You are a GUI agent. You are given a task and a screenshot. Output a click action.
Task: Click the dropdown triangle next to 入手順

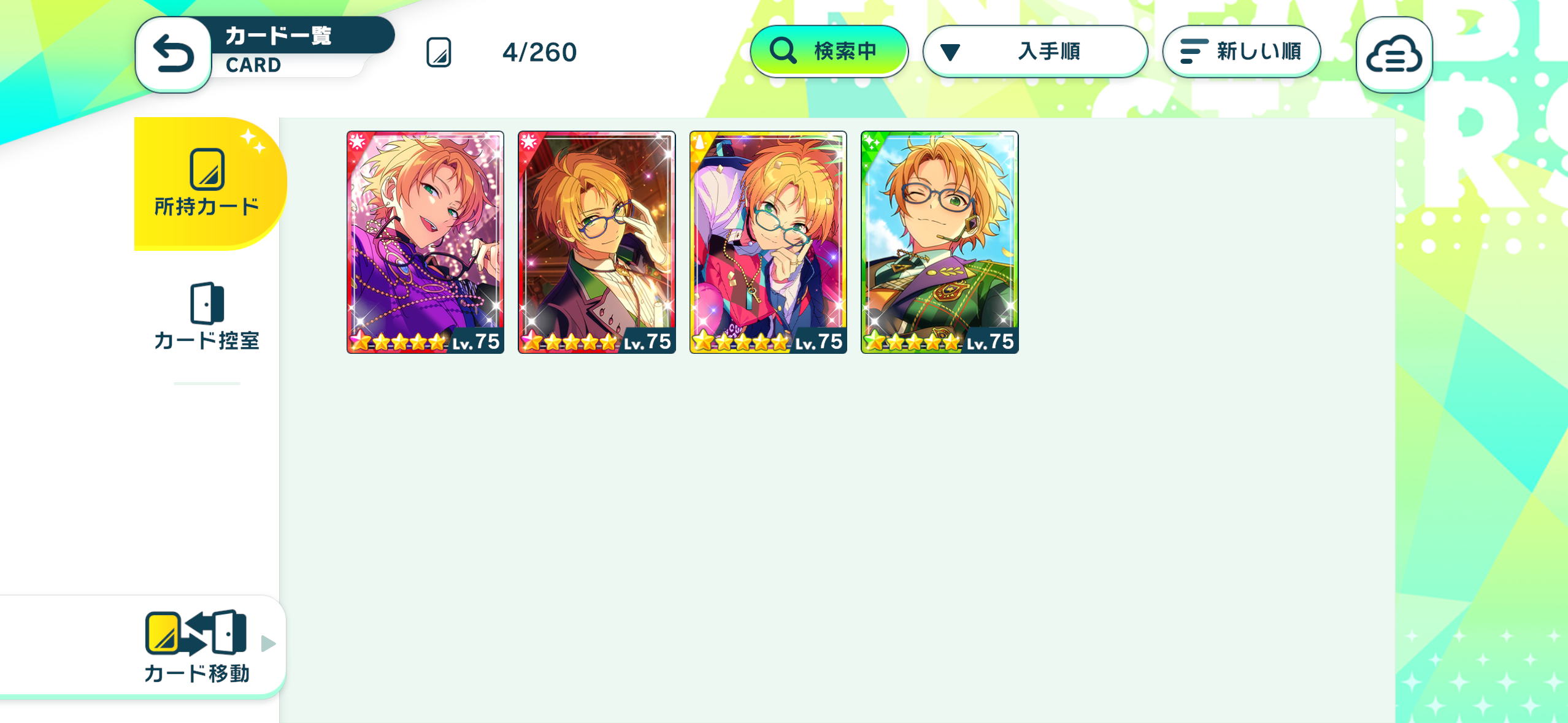[x=950, y=53]
